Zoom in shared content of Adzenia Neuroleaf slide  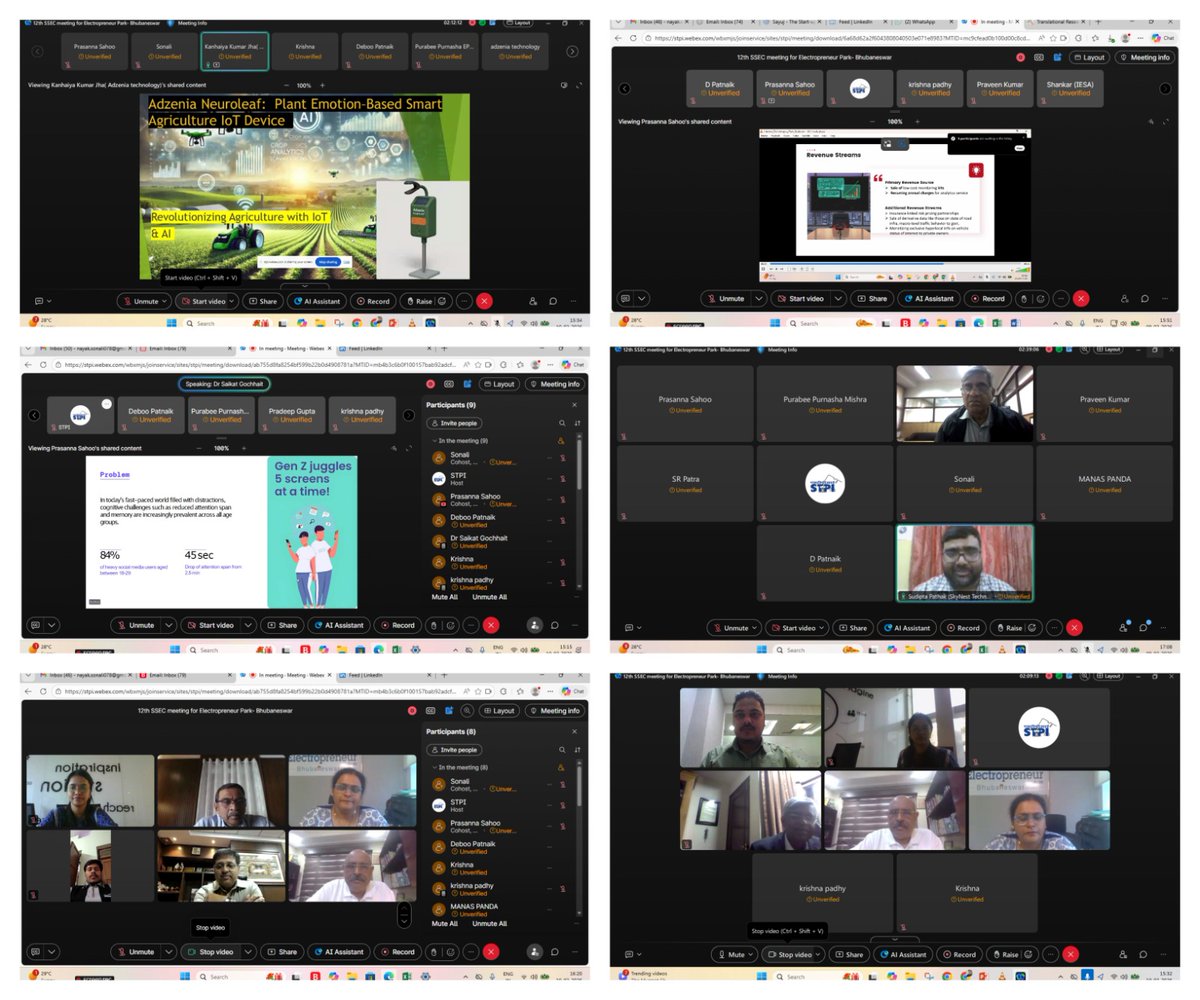tap(322, 86)
